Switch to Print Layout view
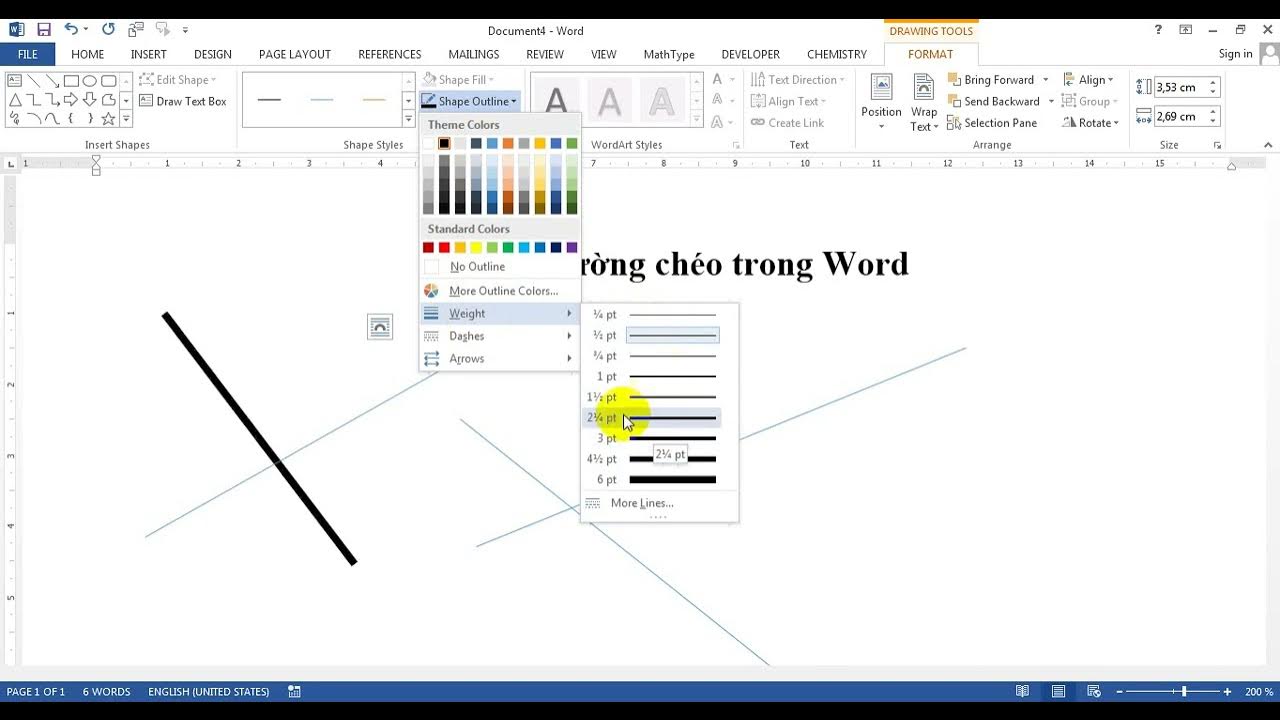 (1058, 691)
